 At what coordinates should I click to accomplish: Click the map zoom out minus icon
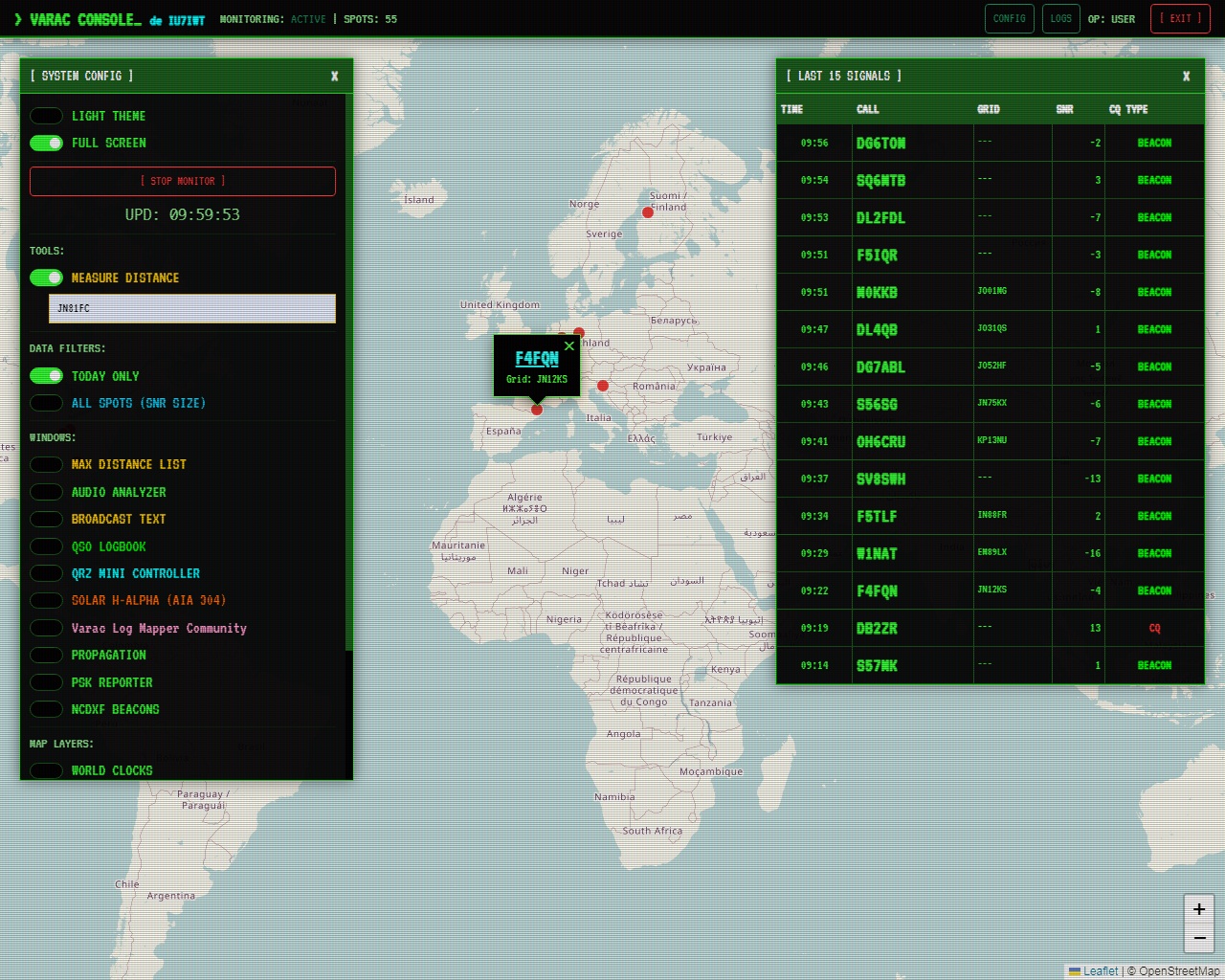[1199, 939]
